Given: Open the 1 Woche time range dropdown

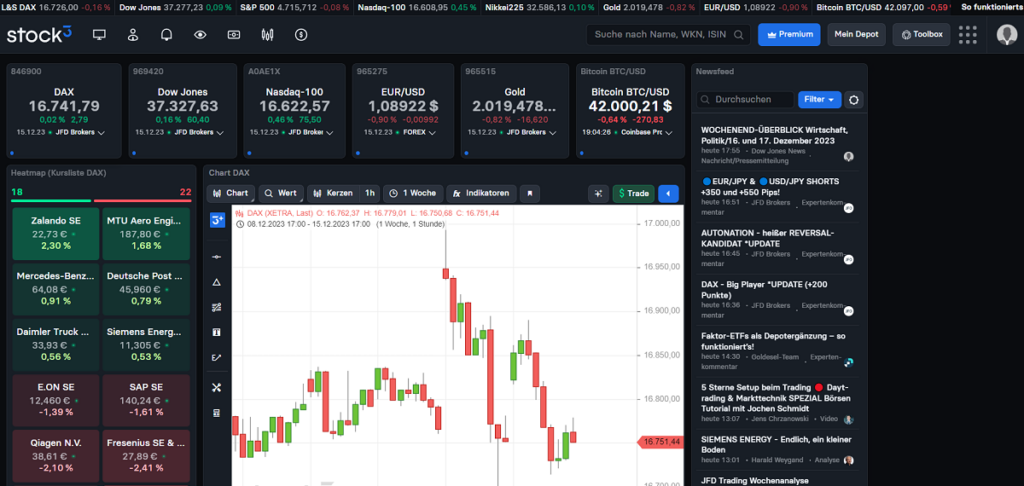Looking at the screenshot, I should pos(411,193).
